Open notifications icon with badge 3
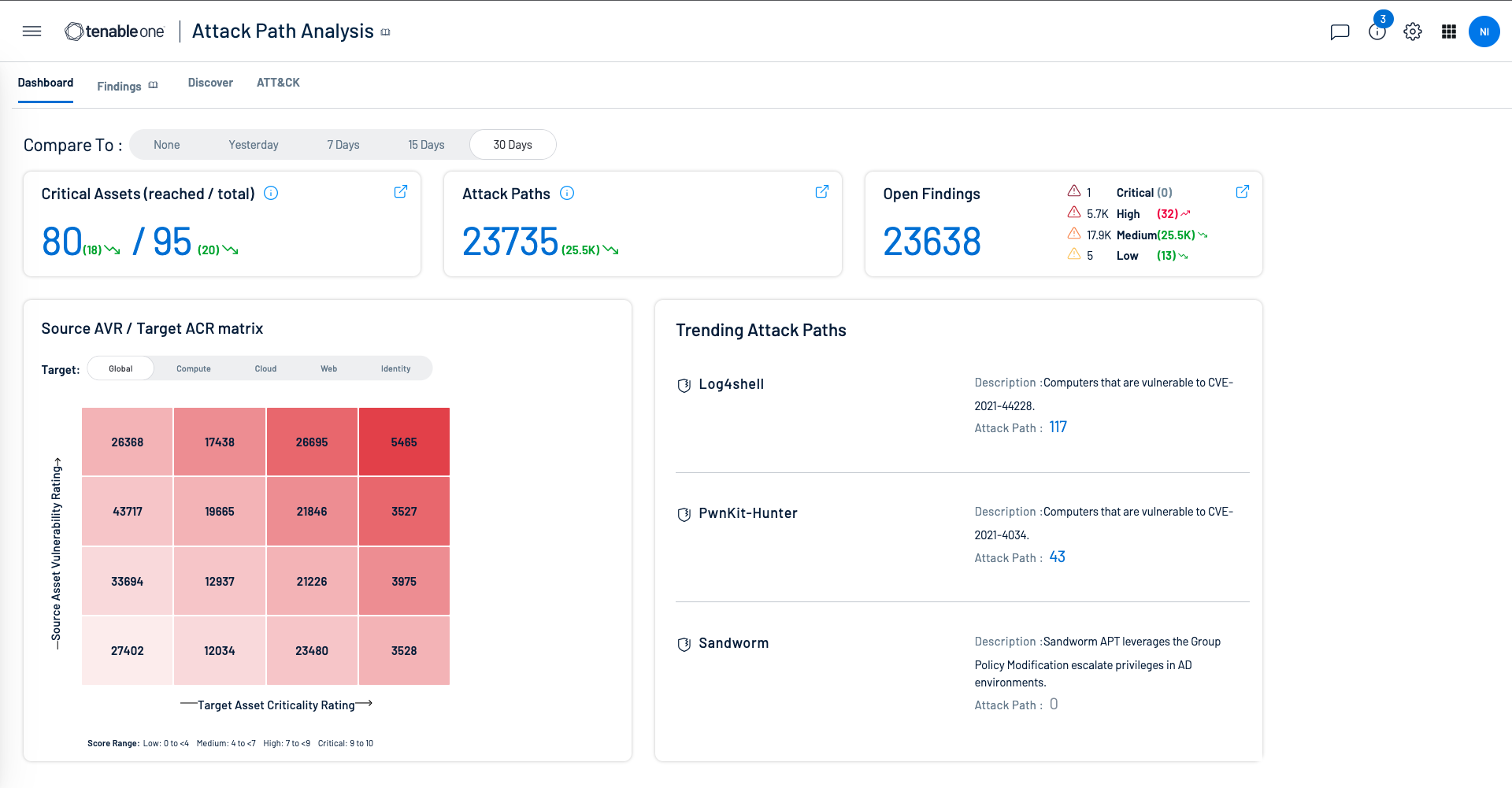1512x788 pixels. click(1377, 31)
